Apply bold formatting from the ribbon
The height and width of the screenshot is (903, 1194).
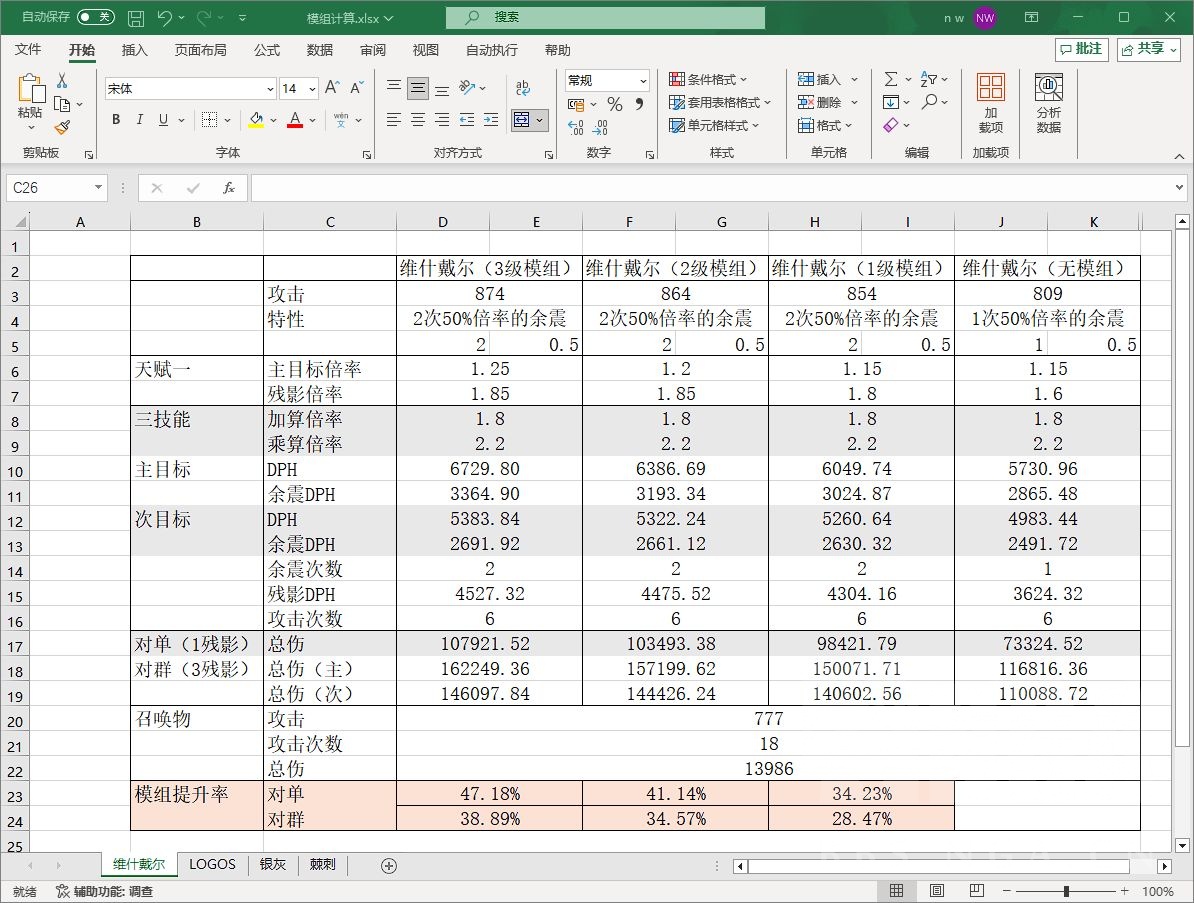[x=115, y=119]
